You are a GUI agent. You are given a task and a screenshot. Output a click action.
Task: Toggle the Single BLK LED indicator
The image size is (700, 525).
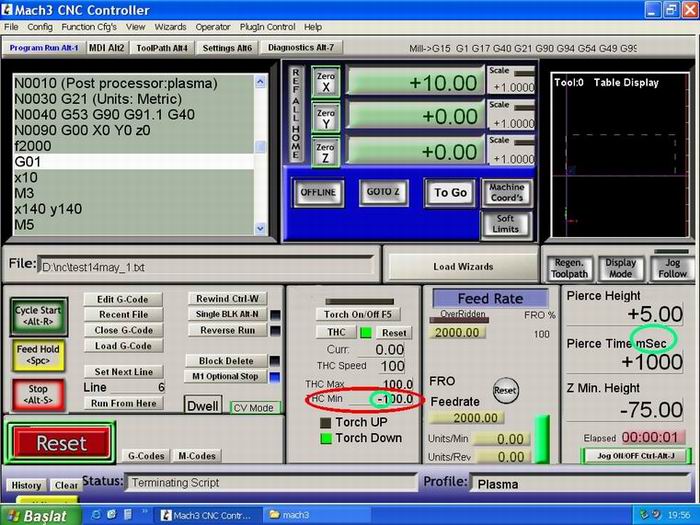click(x=275, y=315)
